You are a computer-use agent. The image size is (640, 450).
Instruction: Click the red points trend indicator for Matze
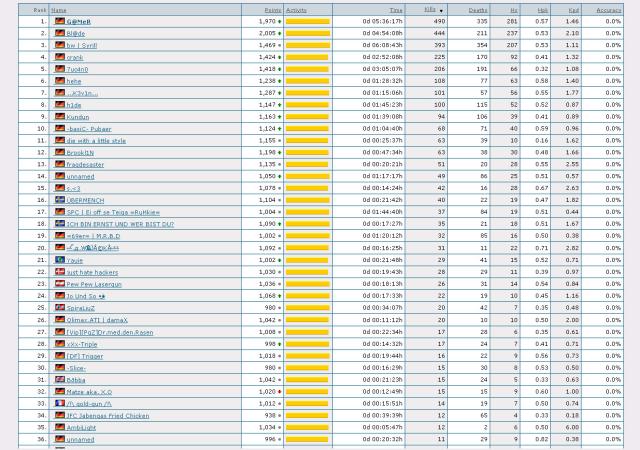279,391
